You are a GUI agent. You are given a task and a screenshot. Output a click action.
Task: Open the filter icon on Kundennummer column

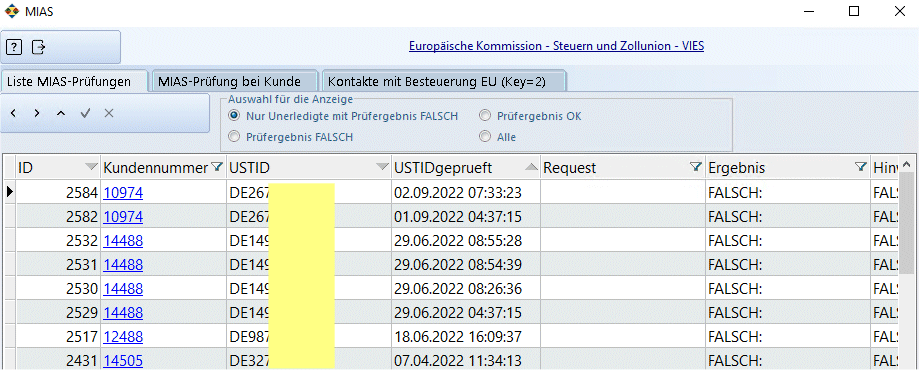[x=217, y=168]
